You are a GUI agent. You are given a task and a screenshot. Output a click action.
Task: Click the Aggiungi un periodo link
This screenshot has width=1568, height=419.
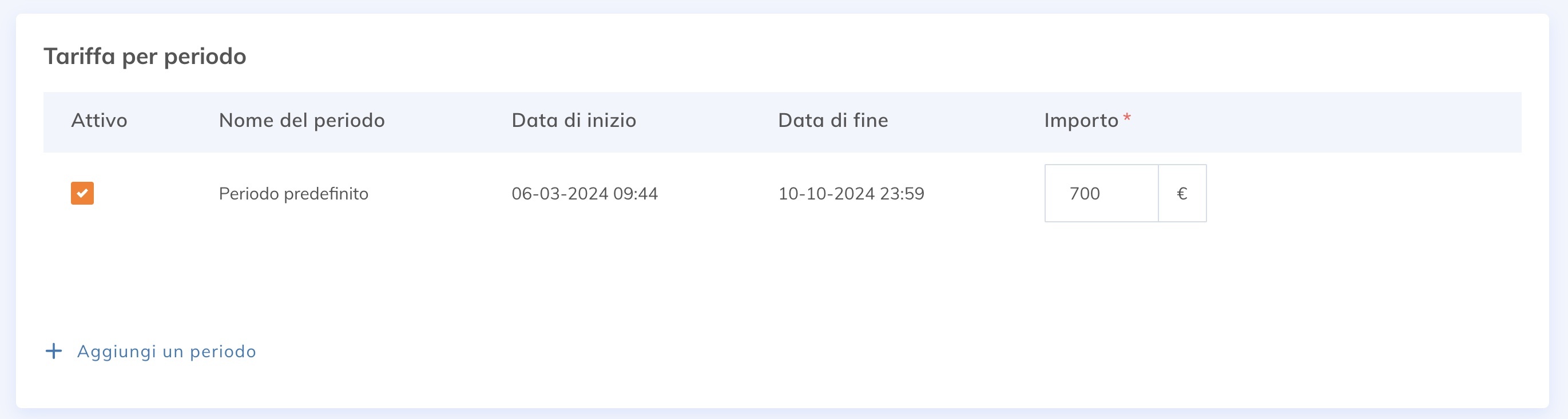pos(166,352)
